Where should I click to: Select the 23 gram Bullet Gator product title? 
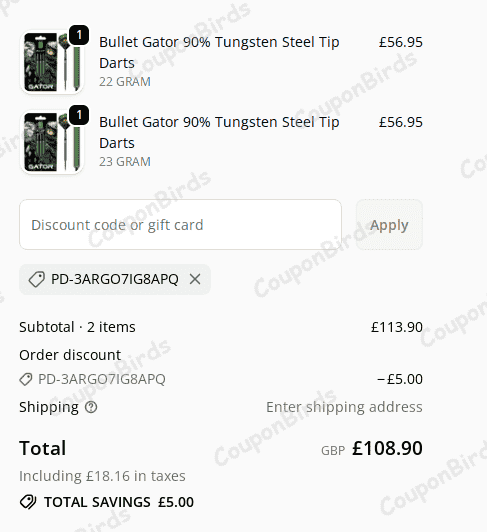coord(219,133)
